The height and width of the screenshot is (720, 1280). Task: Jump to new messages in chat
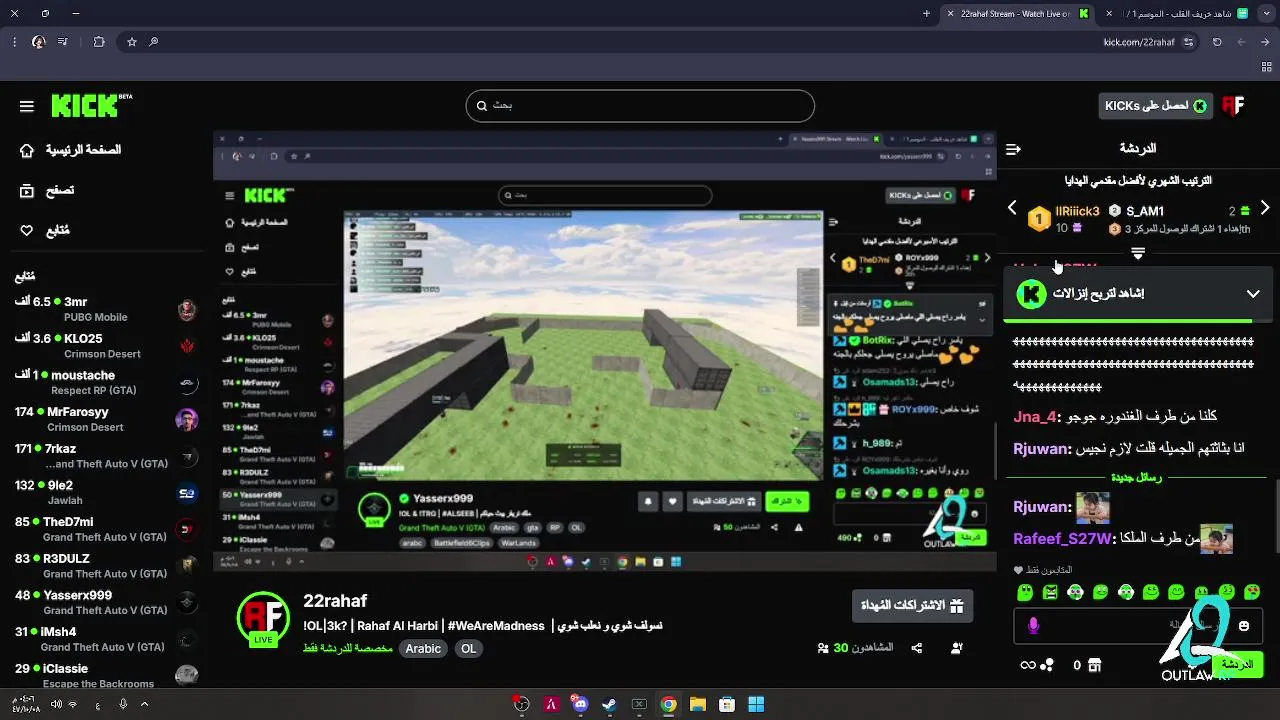(1136, 478)
